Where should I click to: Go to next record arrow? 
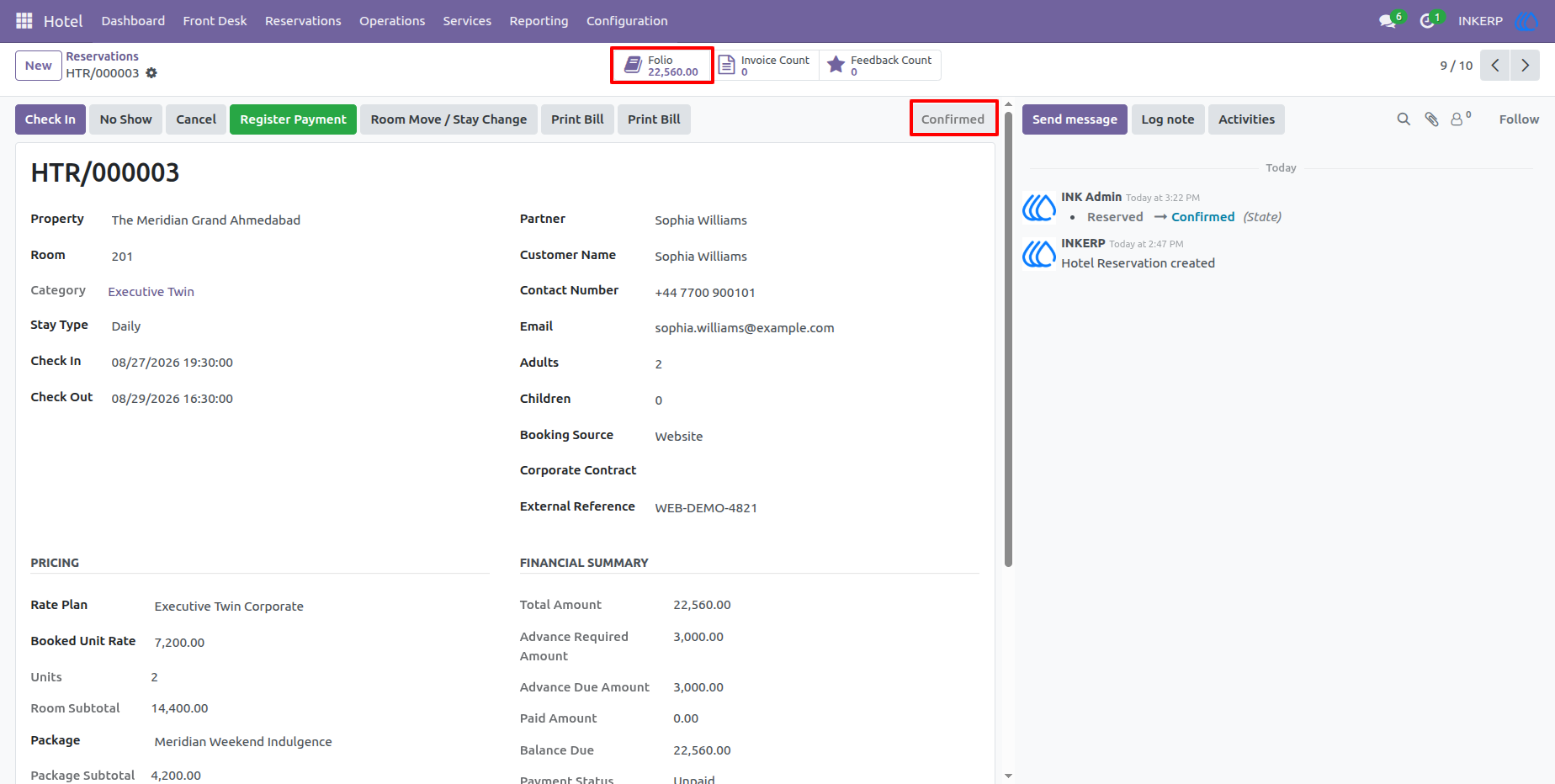click(x=1525, y=66)
